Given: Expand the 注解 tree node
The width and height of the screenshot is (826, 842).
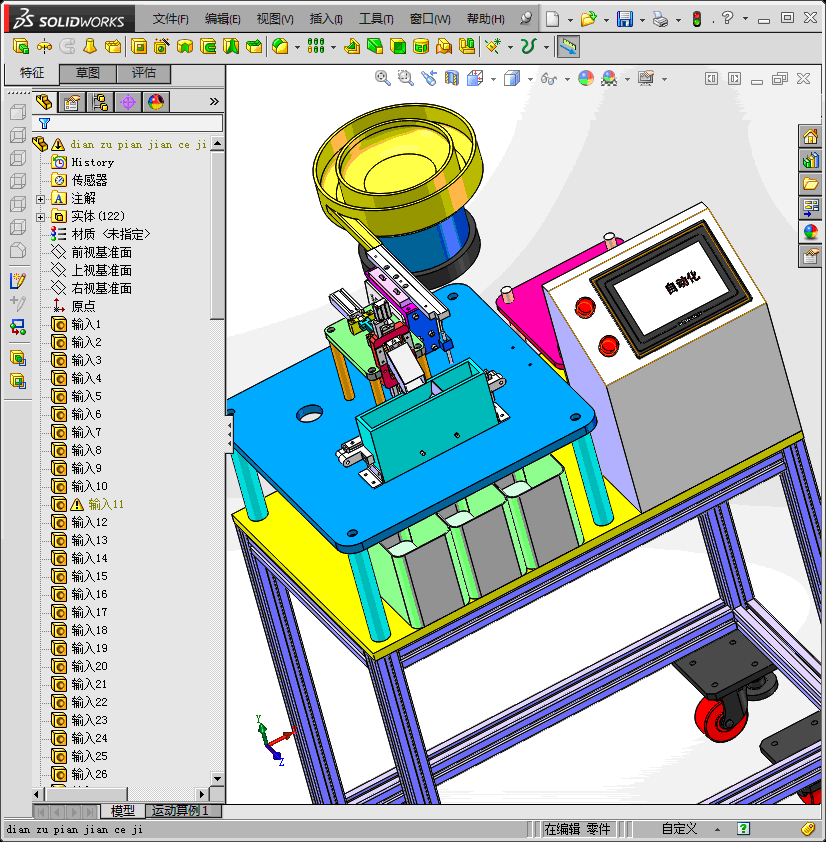Looking at the screenshot, I should [40, 199].
